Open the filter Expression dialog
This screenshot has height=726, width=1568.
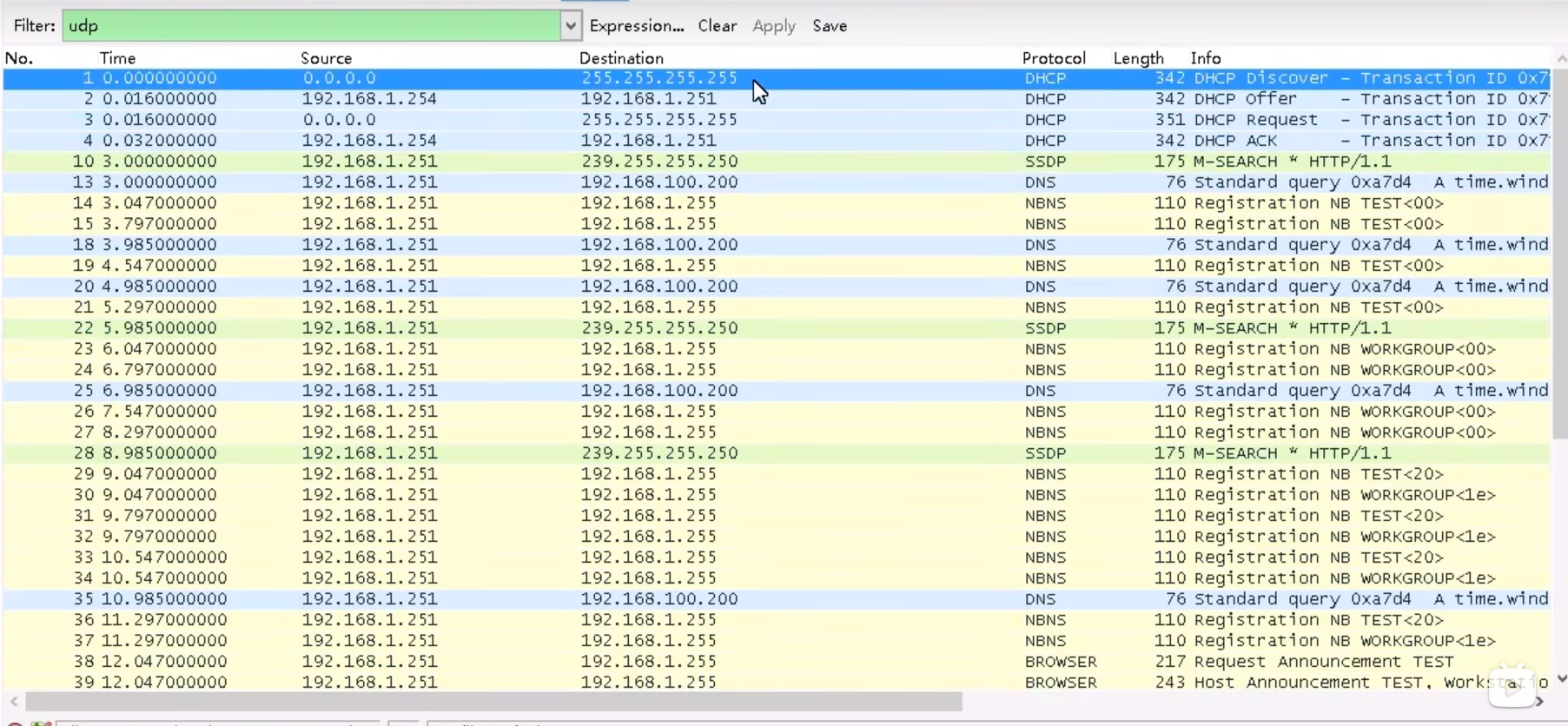[x=637, y=26]
